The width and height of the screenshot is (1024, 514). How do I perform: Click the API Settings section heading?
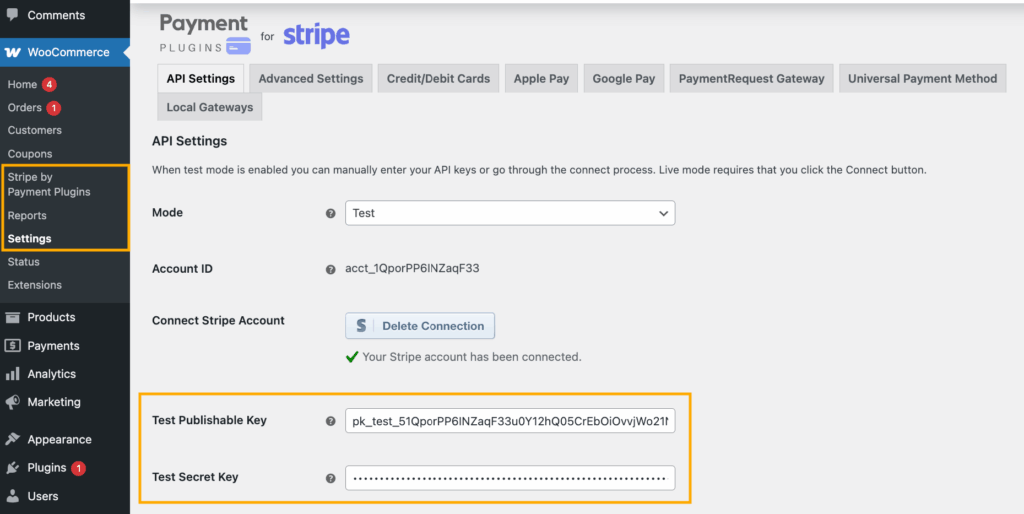(x=189, y=141)
